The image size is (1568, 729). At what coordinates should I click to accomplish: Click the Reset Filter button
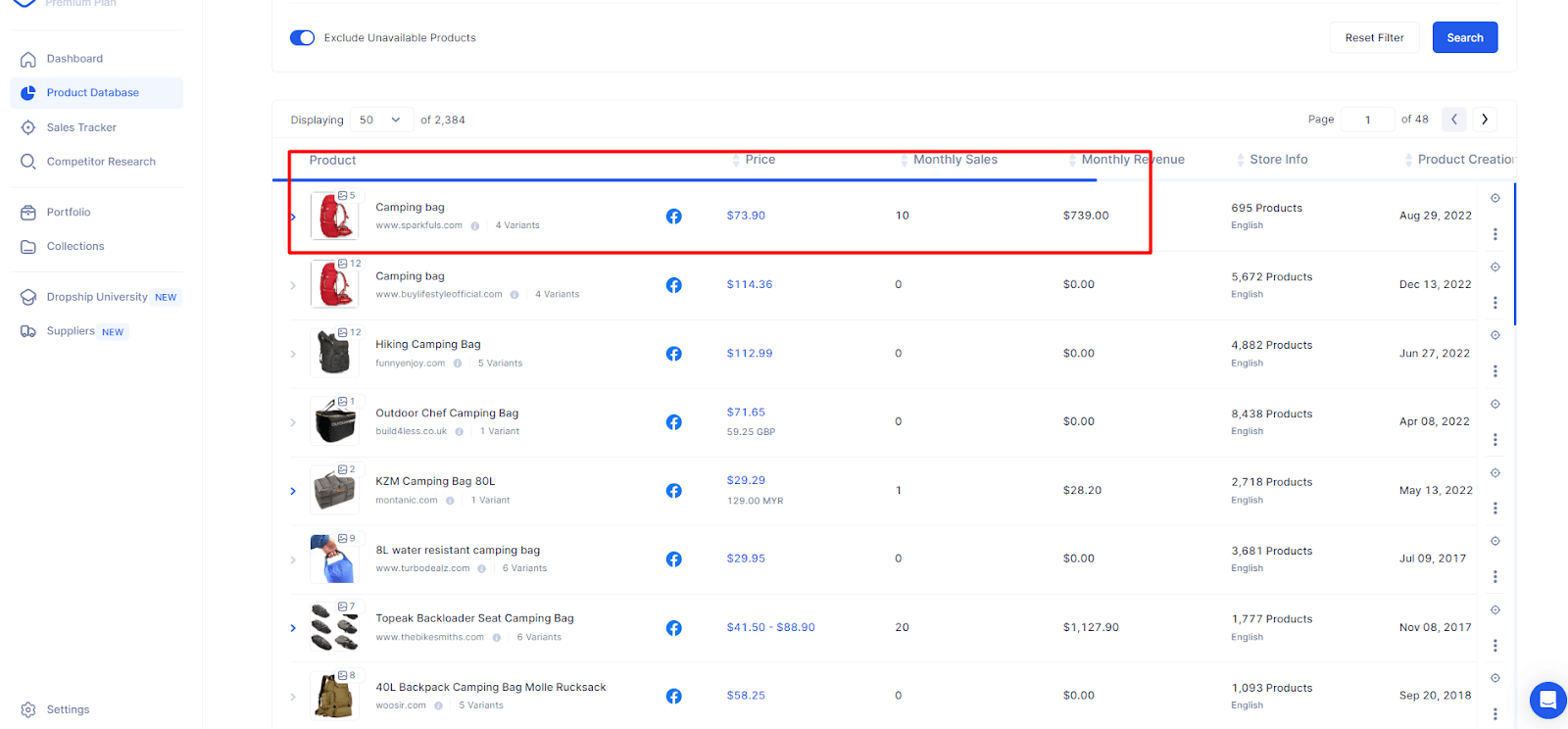coord(1374,38)
